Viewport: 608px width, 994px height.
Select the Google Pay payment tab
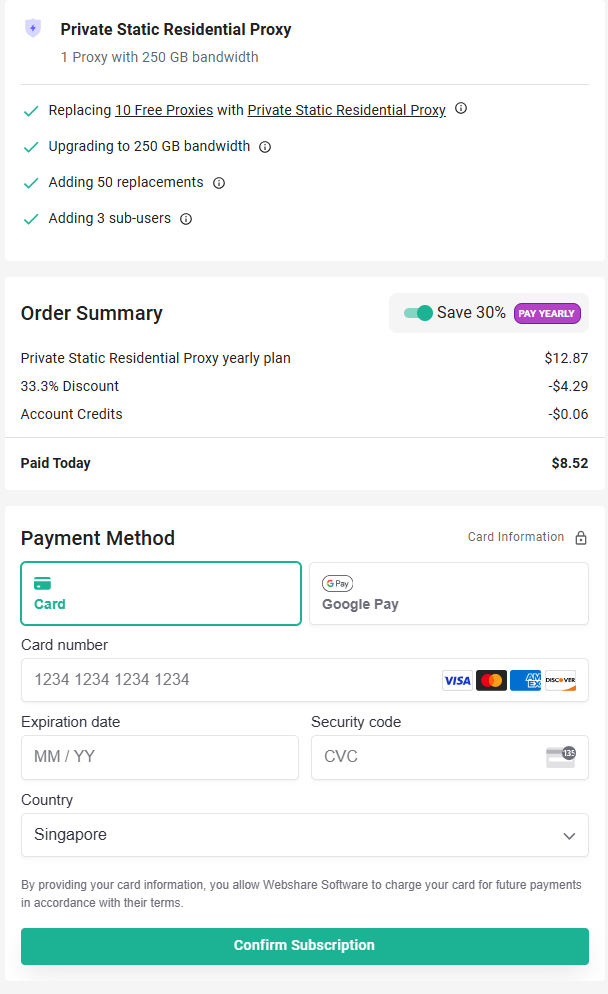[448, 594]
